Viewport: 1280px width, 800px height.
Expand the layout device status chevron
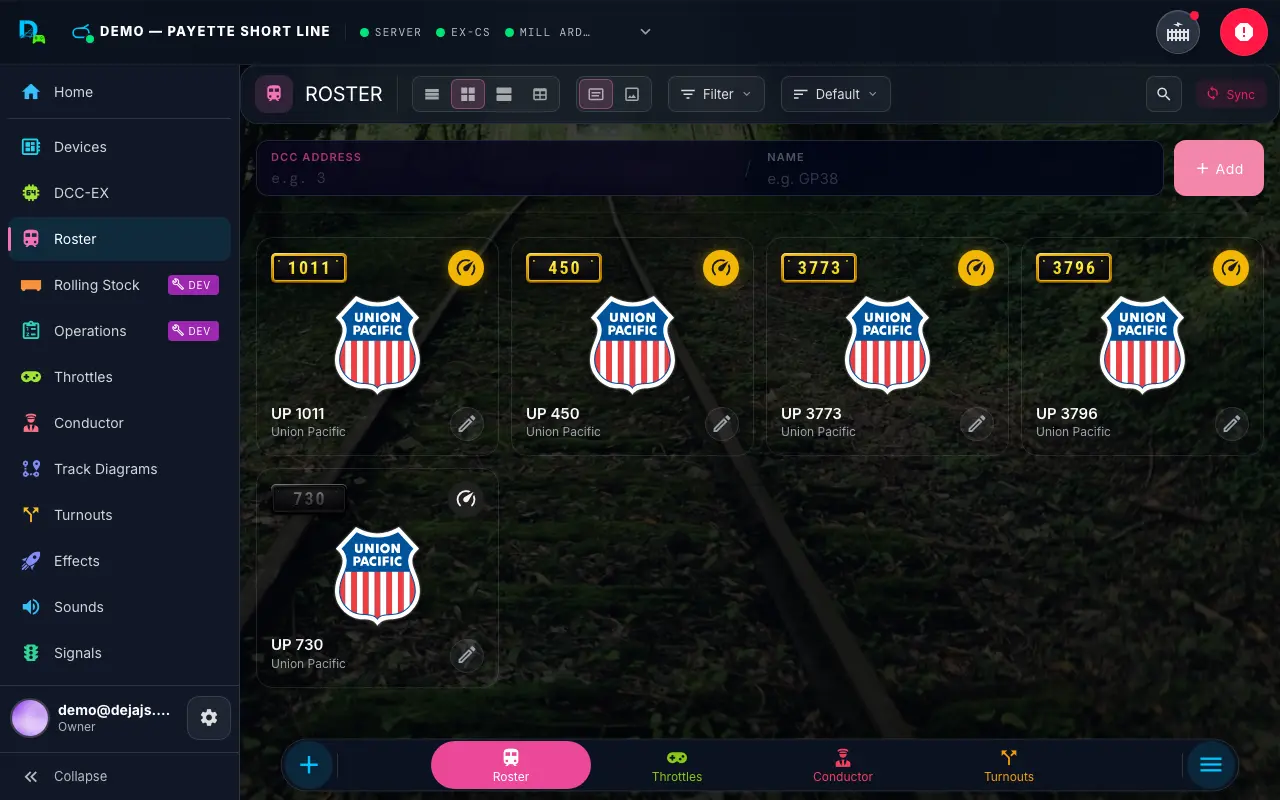coord(646,32)
